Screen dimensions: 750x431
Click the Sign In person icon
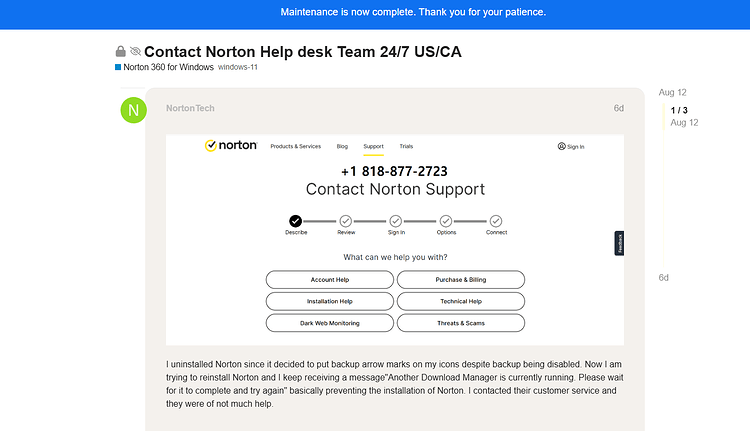pyautogui.click(x=562, y=146)
